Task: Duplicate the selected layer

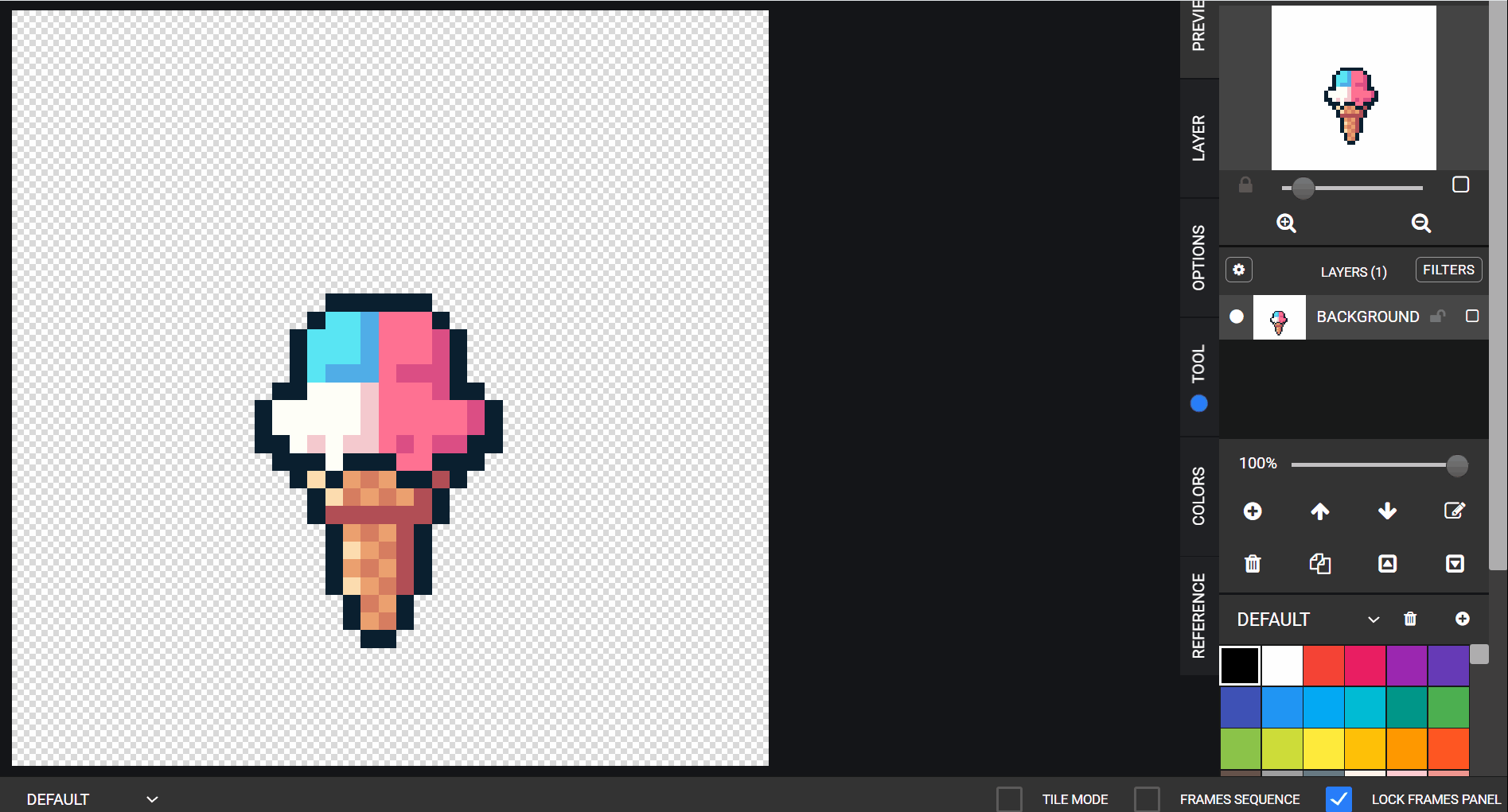Action: pos(1320,564)
